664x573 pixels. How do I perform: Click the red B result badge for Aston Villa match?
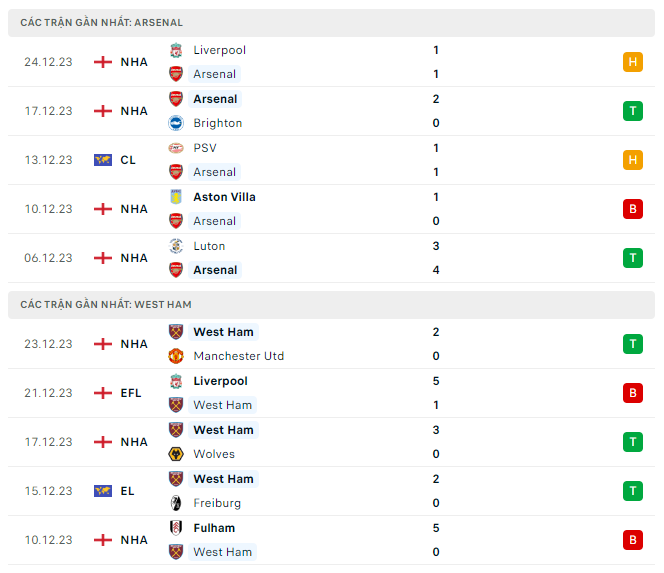pyautogui.click(x=632, y=209)
